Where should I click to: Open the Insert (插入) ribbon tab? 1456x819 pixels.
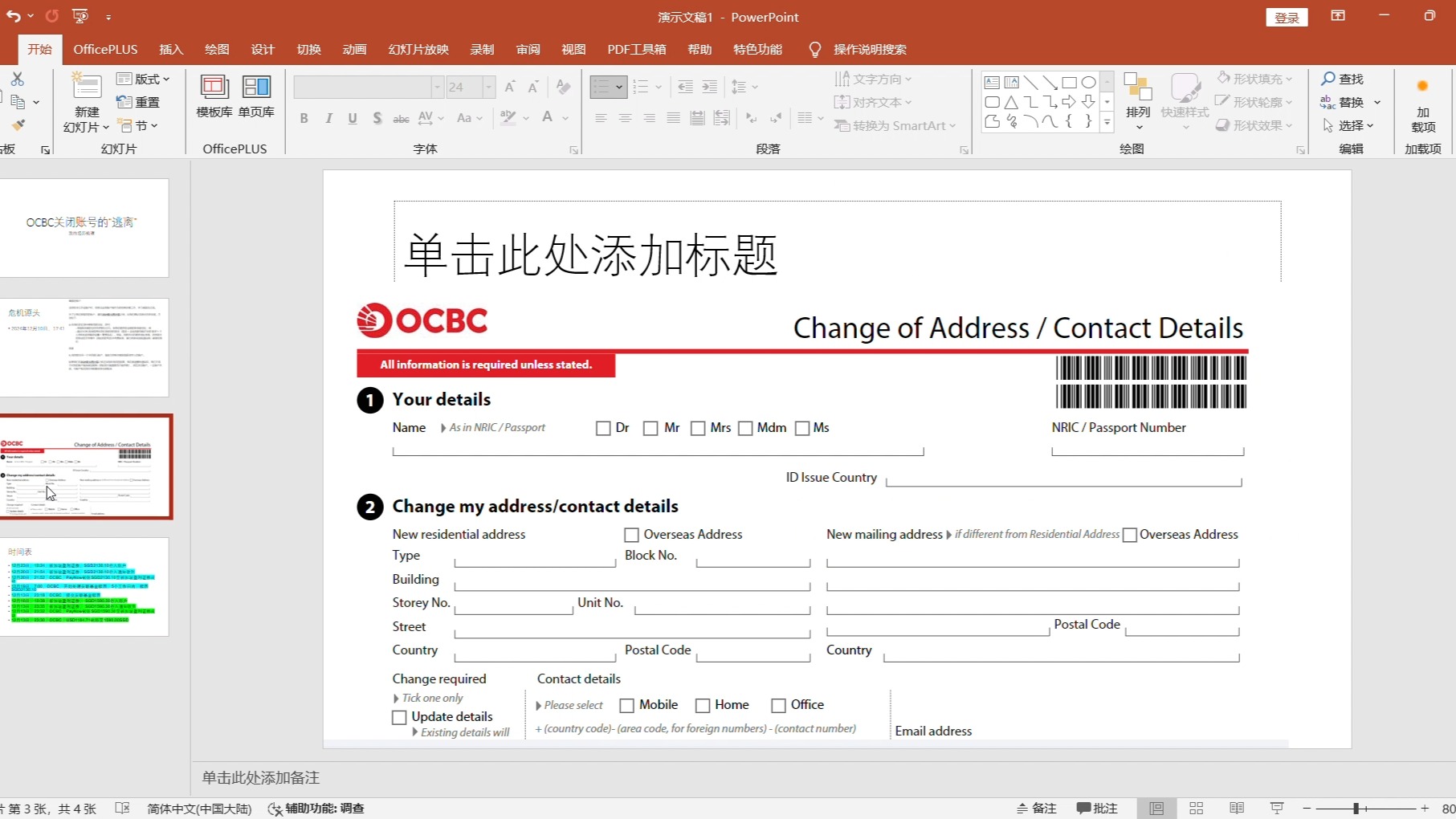point(171,49)
